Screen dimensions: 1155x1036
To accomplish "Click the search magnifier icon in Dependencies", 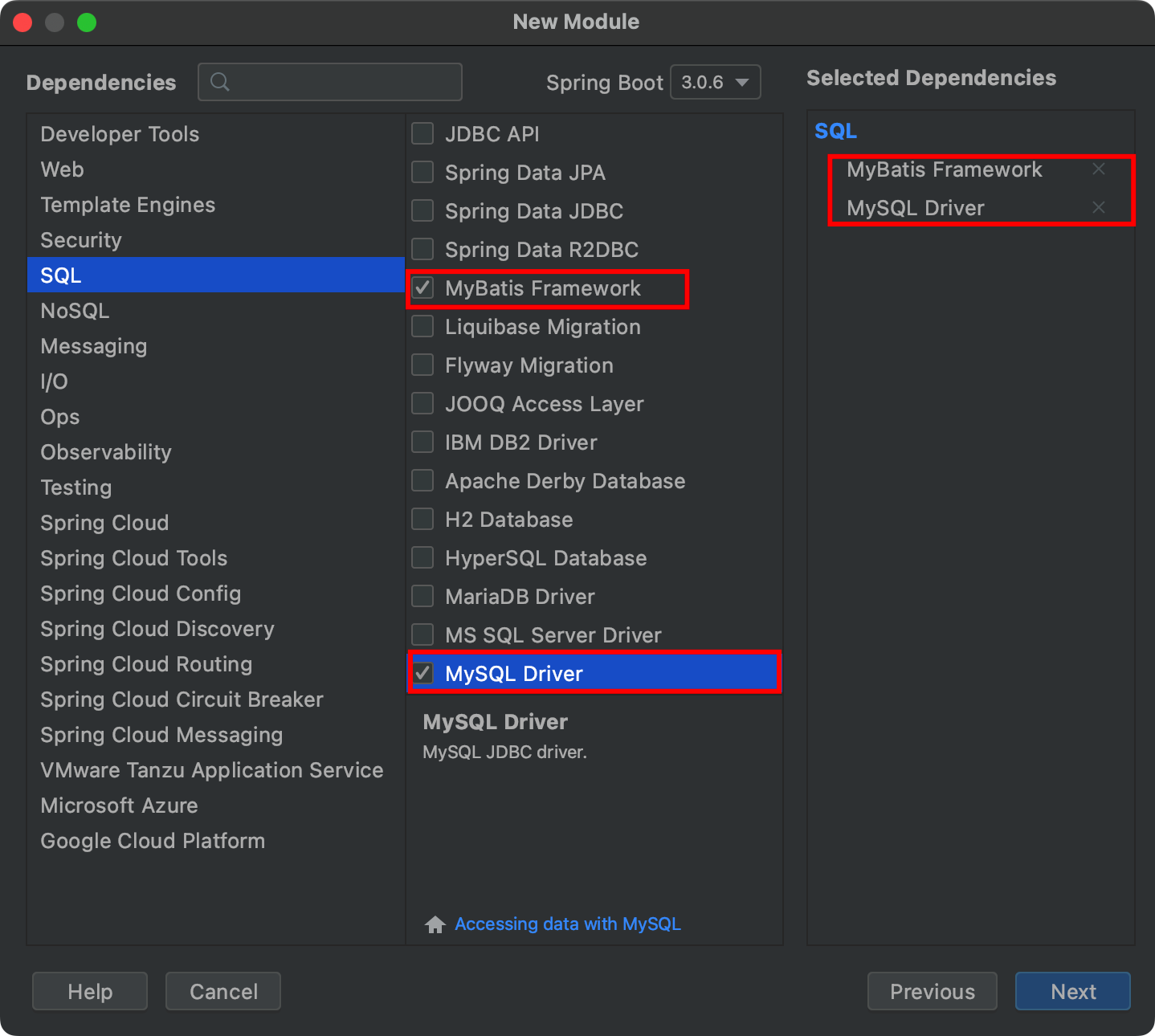I will click(219, 82).
